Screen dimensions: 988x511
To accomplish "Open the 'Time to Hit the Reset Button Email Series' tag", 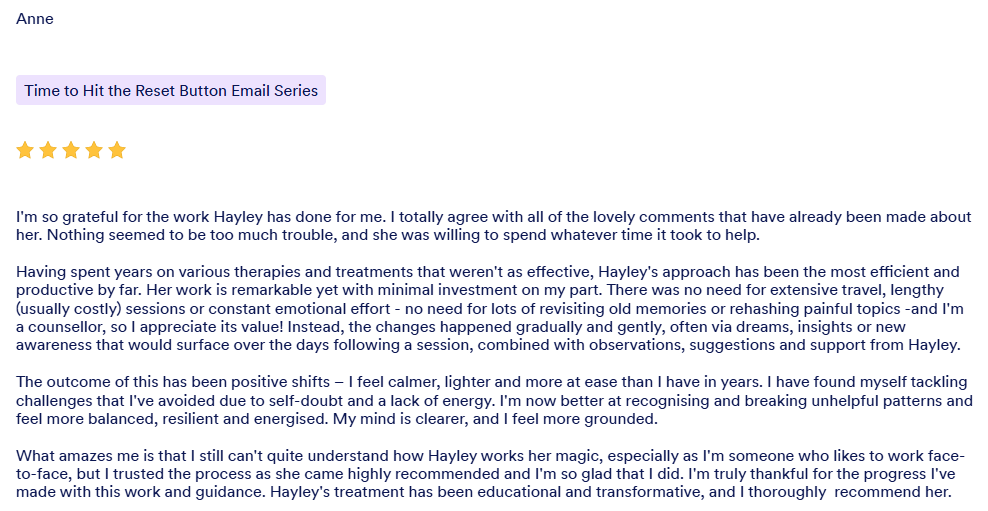I will (171, 90).
